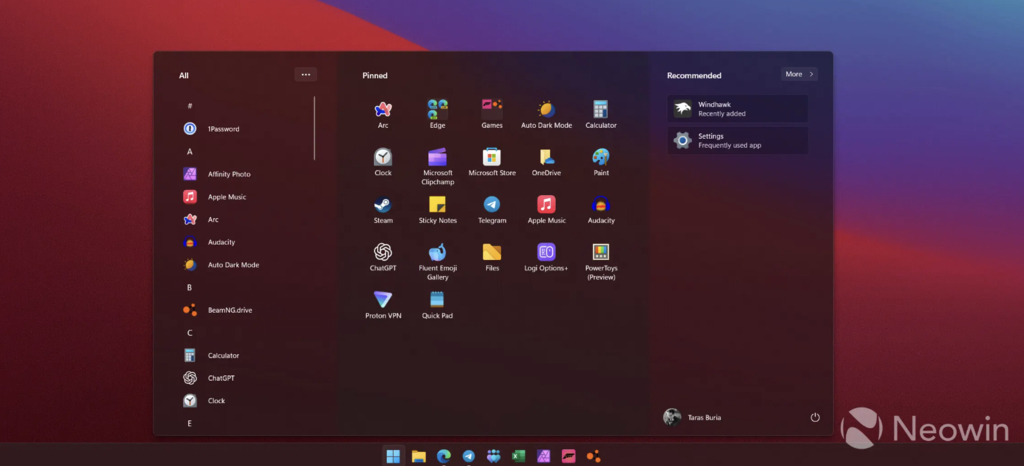This screenshot has height=466, width=1024.
Task: Open the Games pinned folder
Action: pos(492,114)
